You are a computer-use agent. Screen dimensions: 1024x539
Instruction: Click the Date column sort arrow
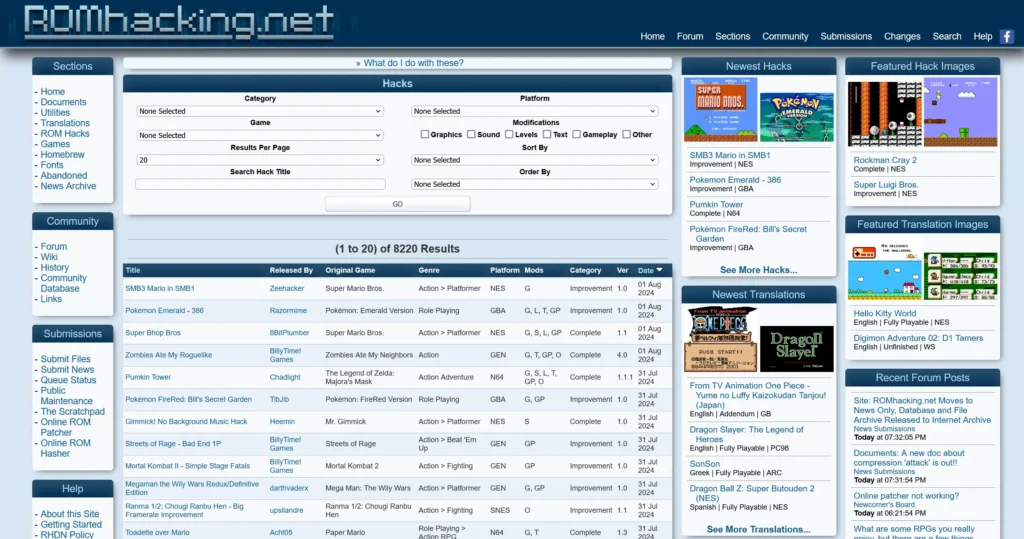click(x=660, y=270)
